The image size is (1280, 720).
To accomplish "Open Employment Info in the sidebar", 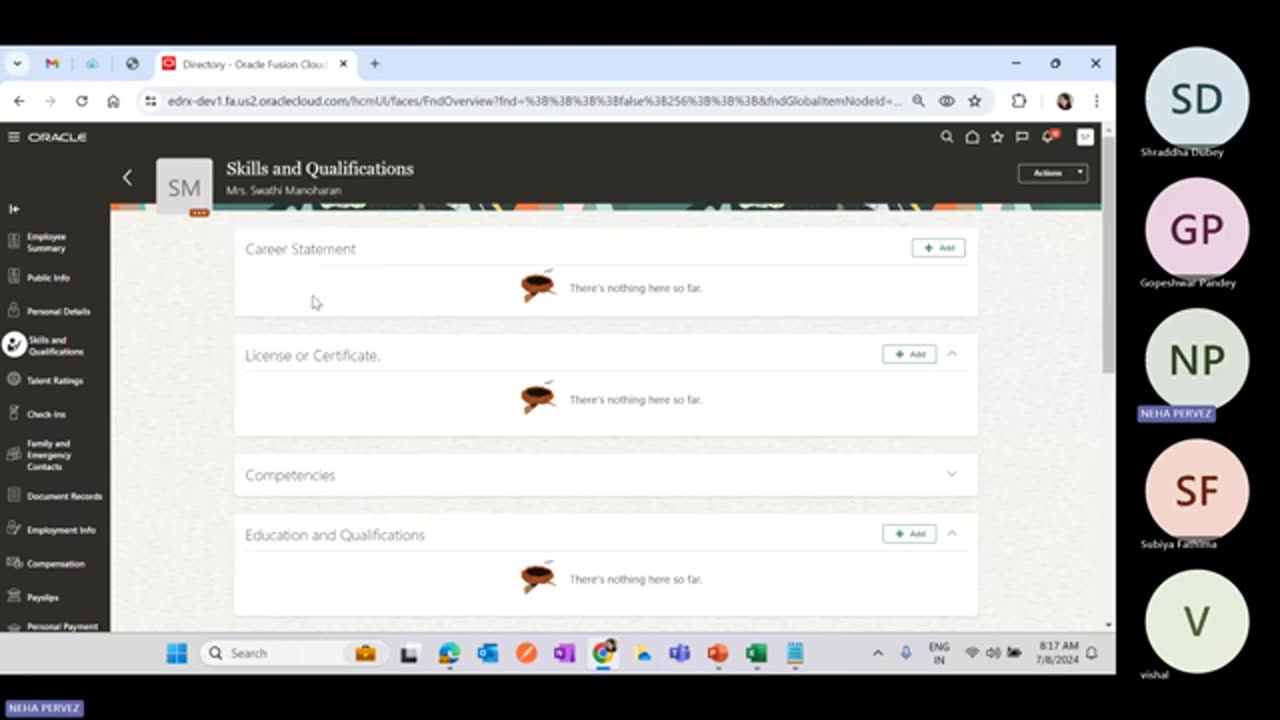I will click(x=60, y=530).
